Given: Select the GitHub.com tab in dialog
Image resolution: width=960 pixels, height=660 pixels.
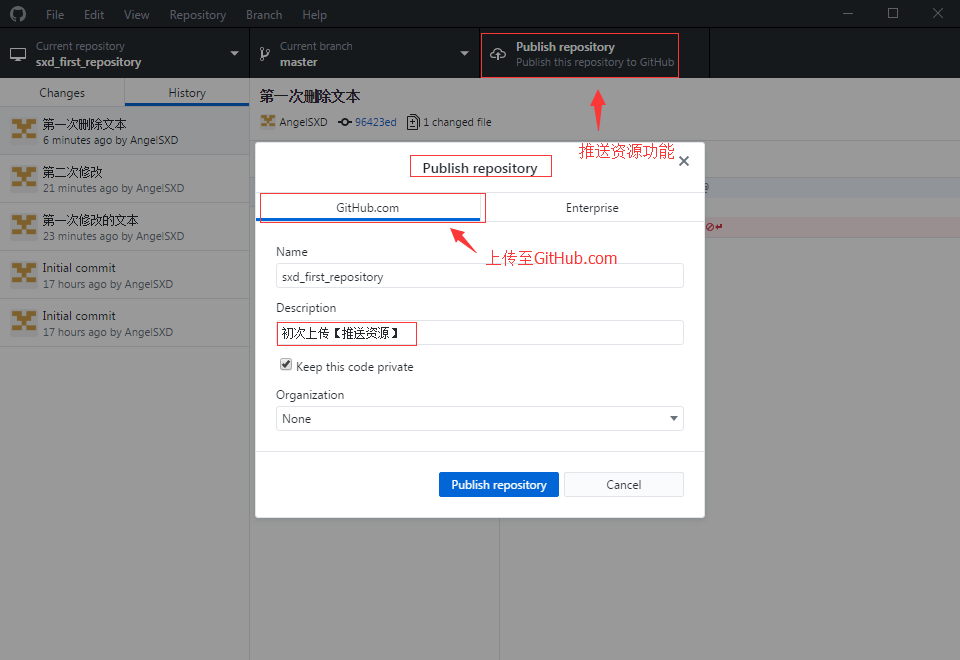Looking at the screenshot, I should coord(367,208).
